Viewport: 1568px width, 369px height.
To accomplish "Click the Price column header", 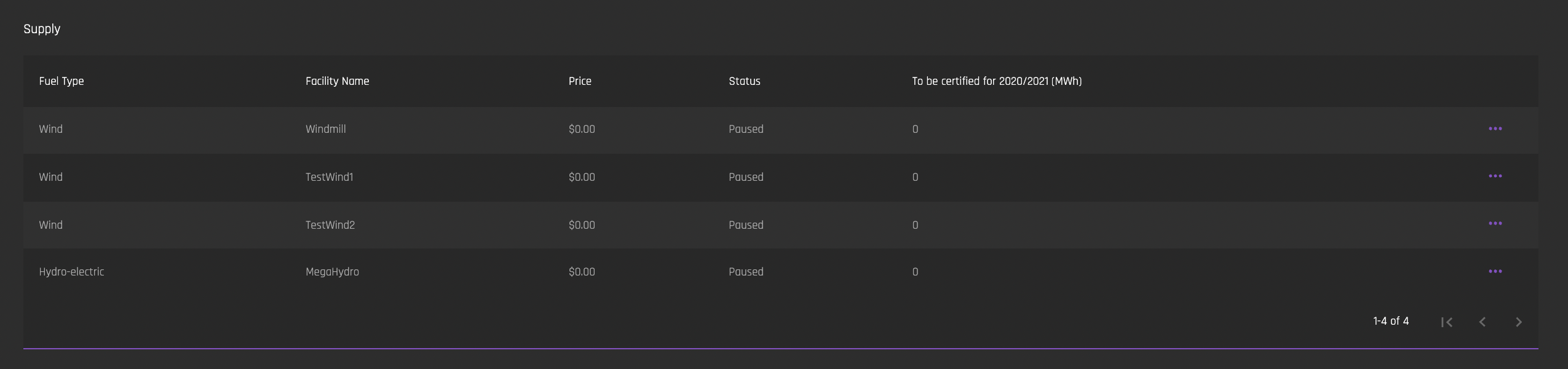I will [x=580, y=81].
